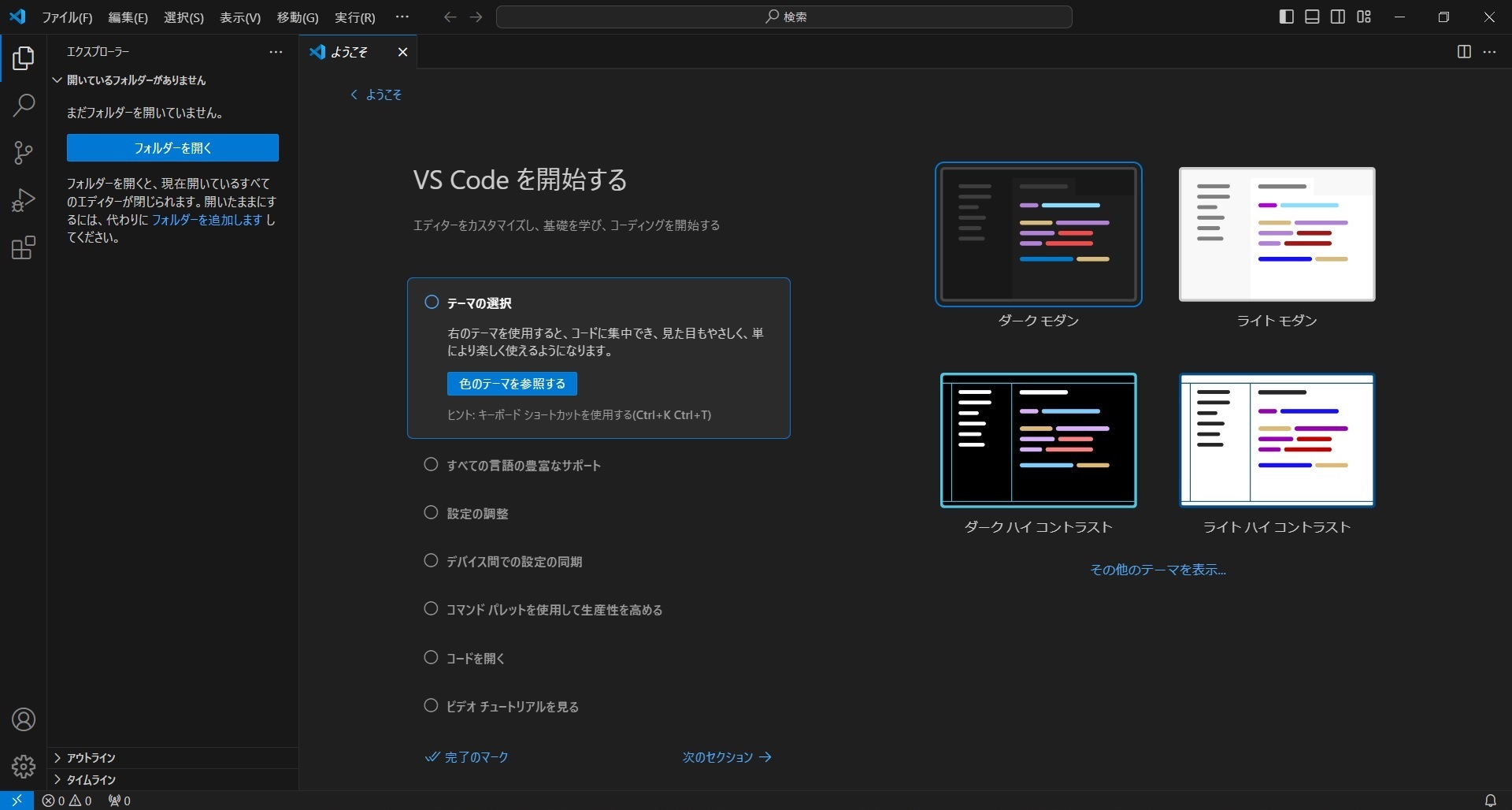Show hidden menu items via title bar ellipsis
Viewport: 1512px width, 810px height.
[402, 17]
